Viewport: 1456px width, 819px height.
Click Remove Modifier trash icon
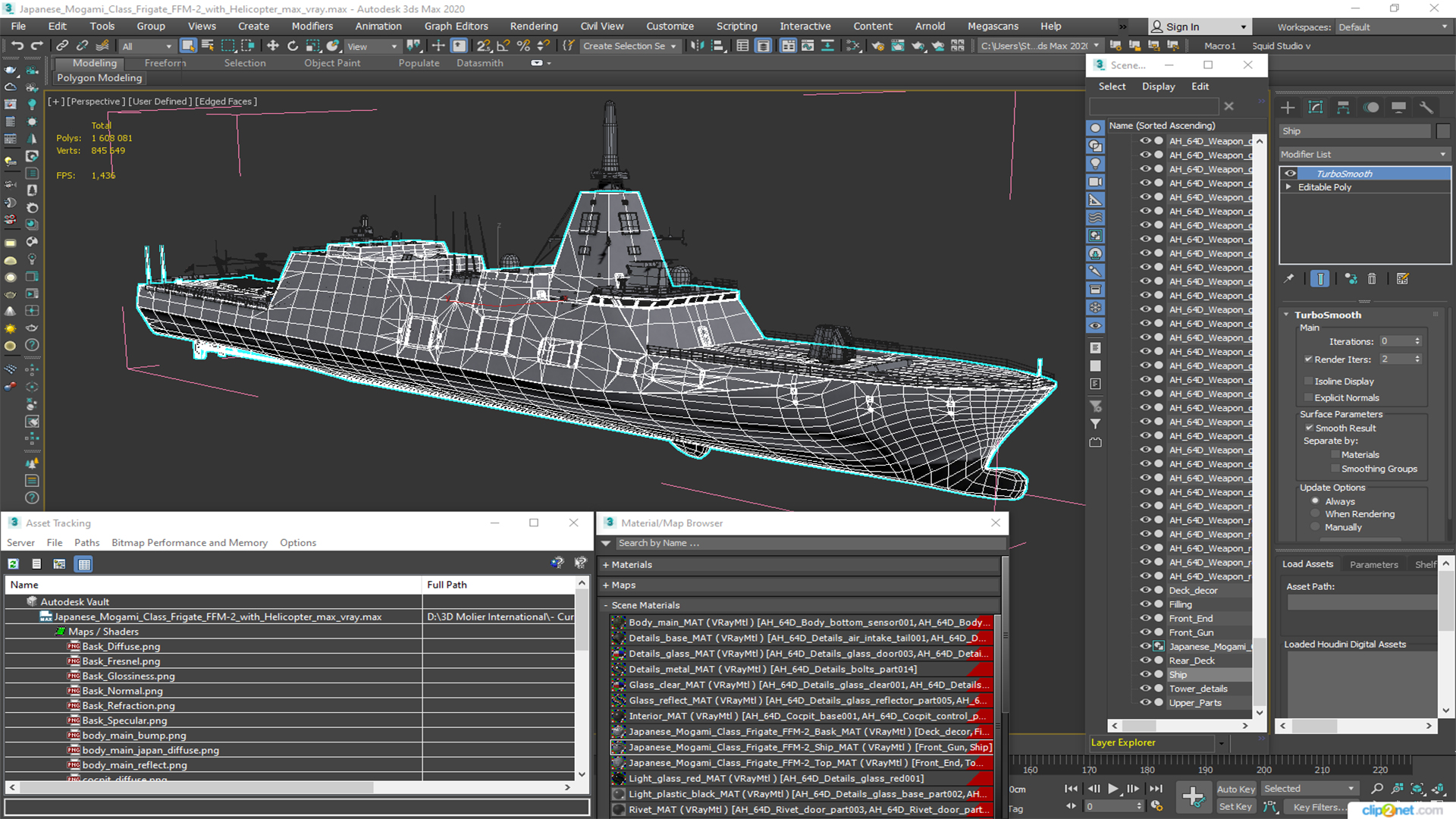1372,279
